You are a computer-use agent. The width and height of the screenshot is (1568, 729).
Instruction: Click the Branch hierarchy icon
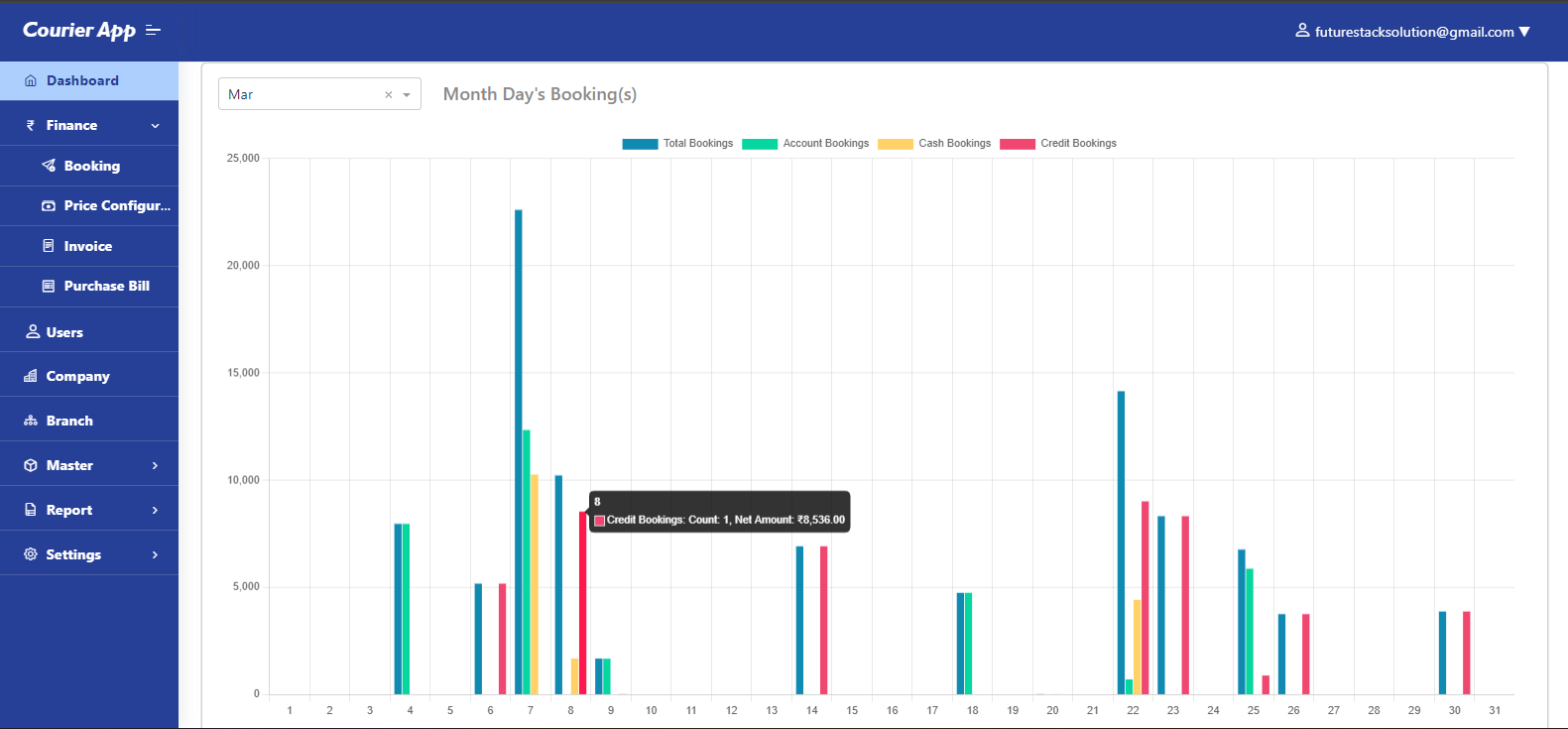click(31, 421)
